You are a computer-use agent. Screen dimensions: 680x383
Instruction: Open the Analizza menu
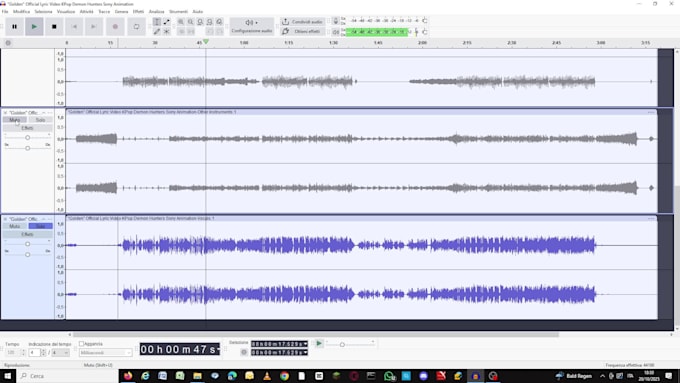[157, 11]
